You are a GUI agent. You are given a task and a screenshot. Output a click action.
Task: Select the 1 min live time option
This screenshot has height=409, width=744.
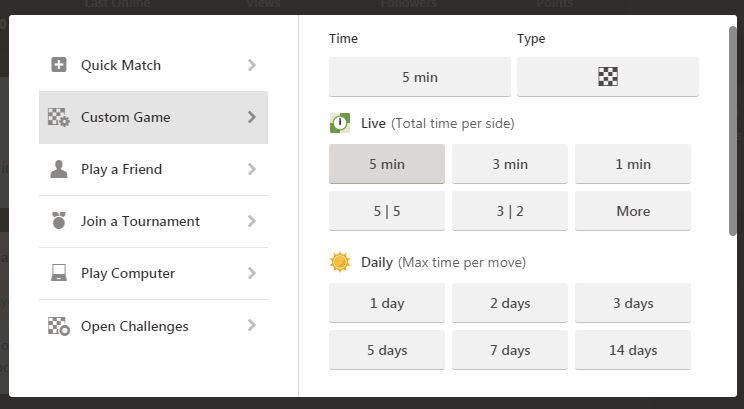632,164
